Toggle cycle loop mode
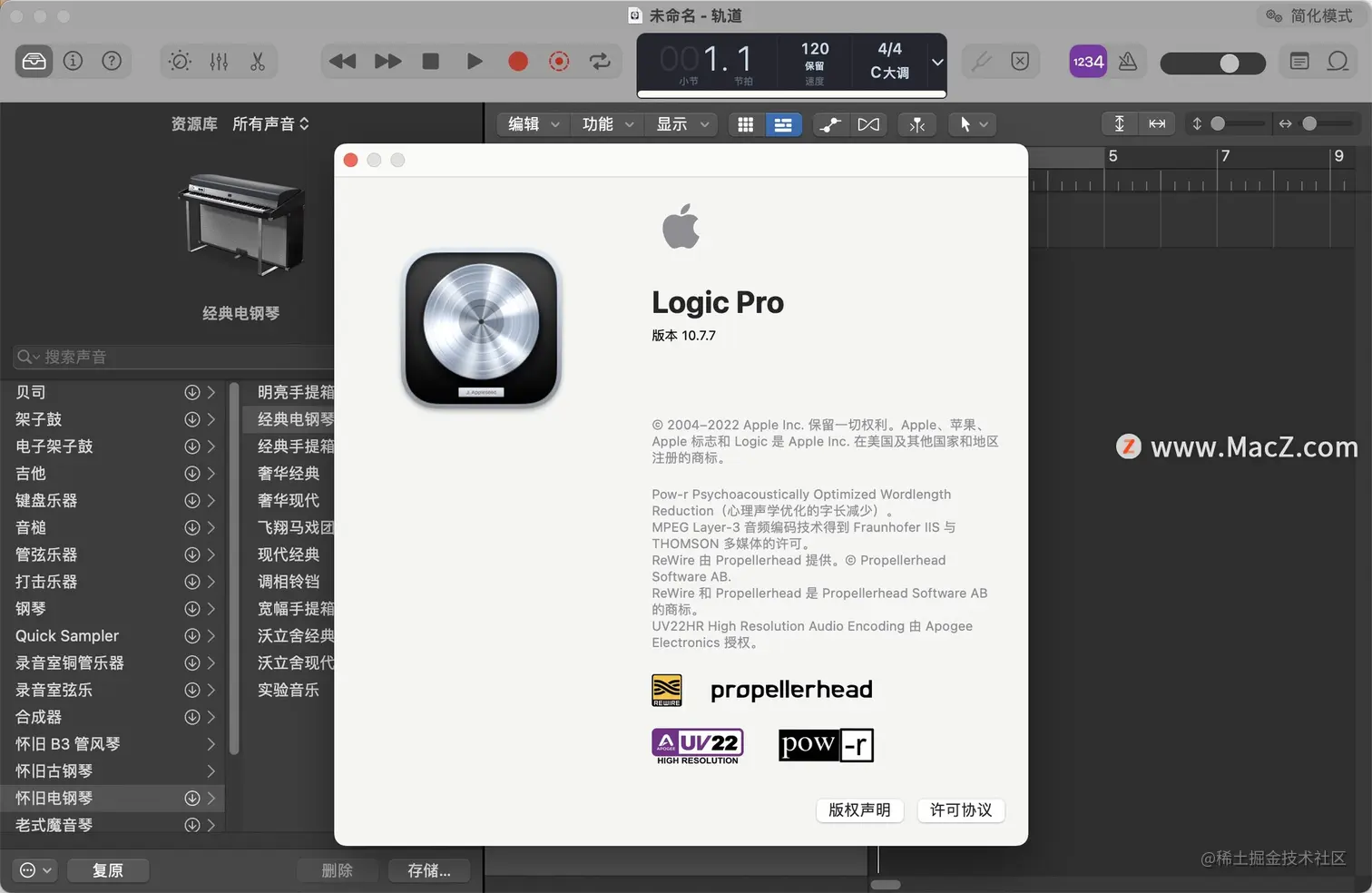 pos(600,61)
